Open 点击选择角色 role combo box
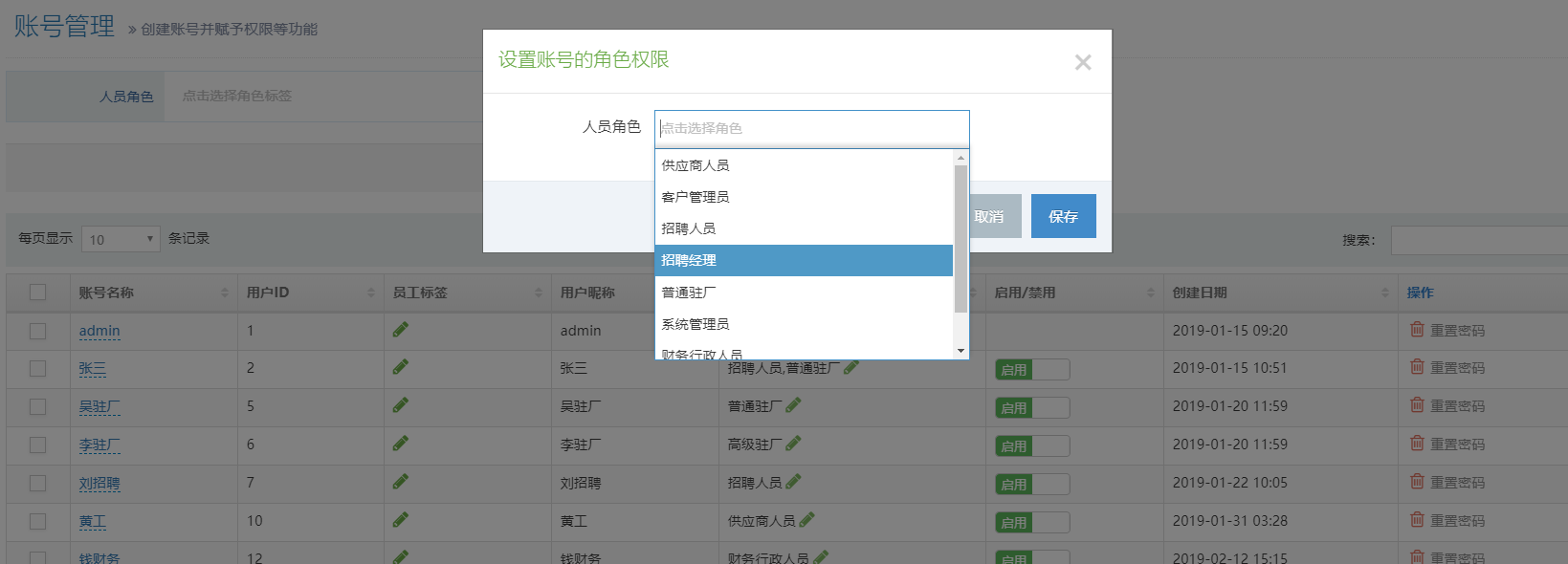 click(811, 128)
